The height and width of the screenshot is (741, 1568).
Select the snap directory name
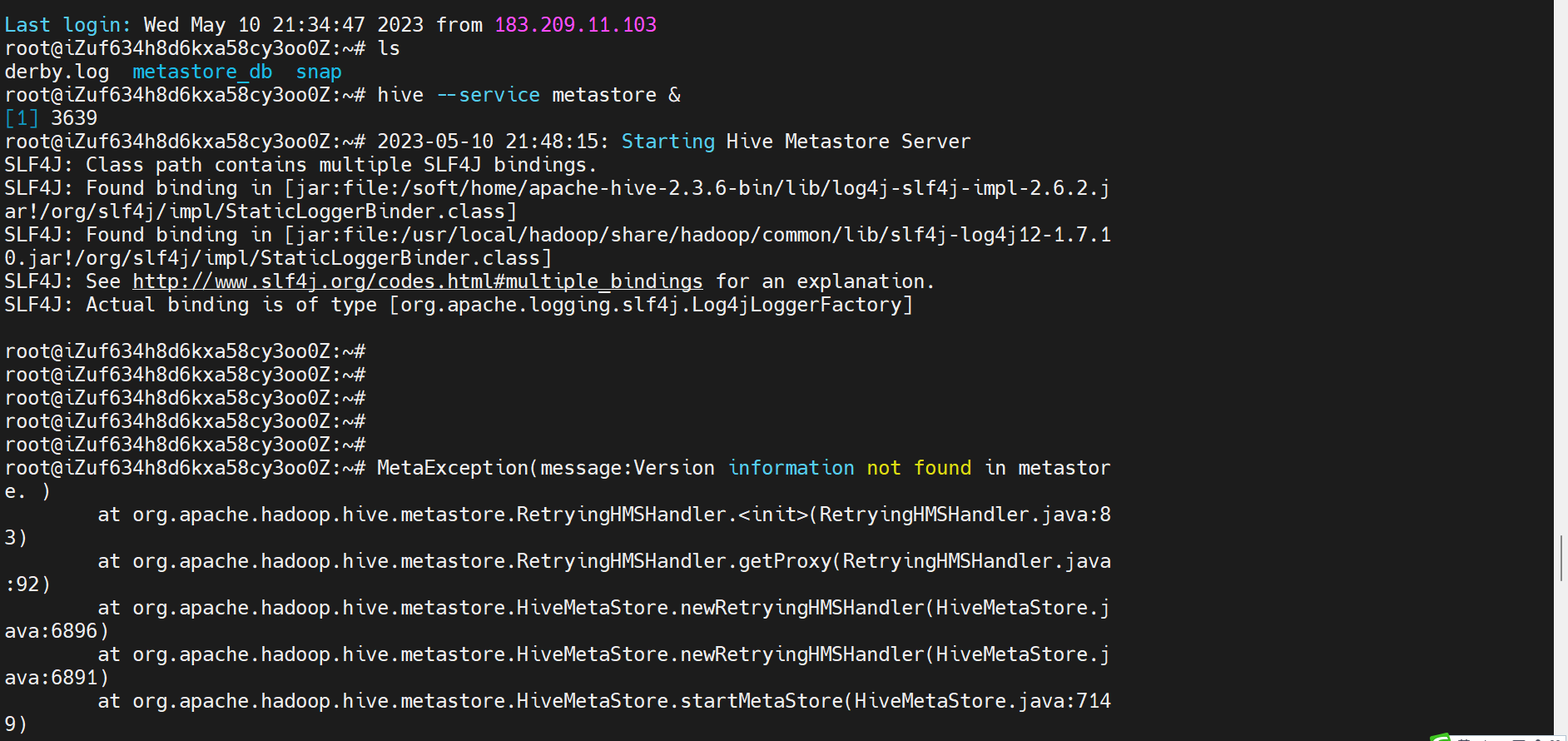point(319,72)
